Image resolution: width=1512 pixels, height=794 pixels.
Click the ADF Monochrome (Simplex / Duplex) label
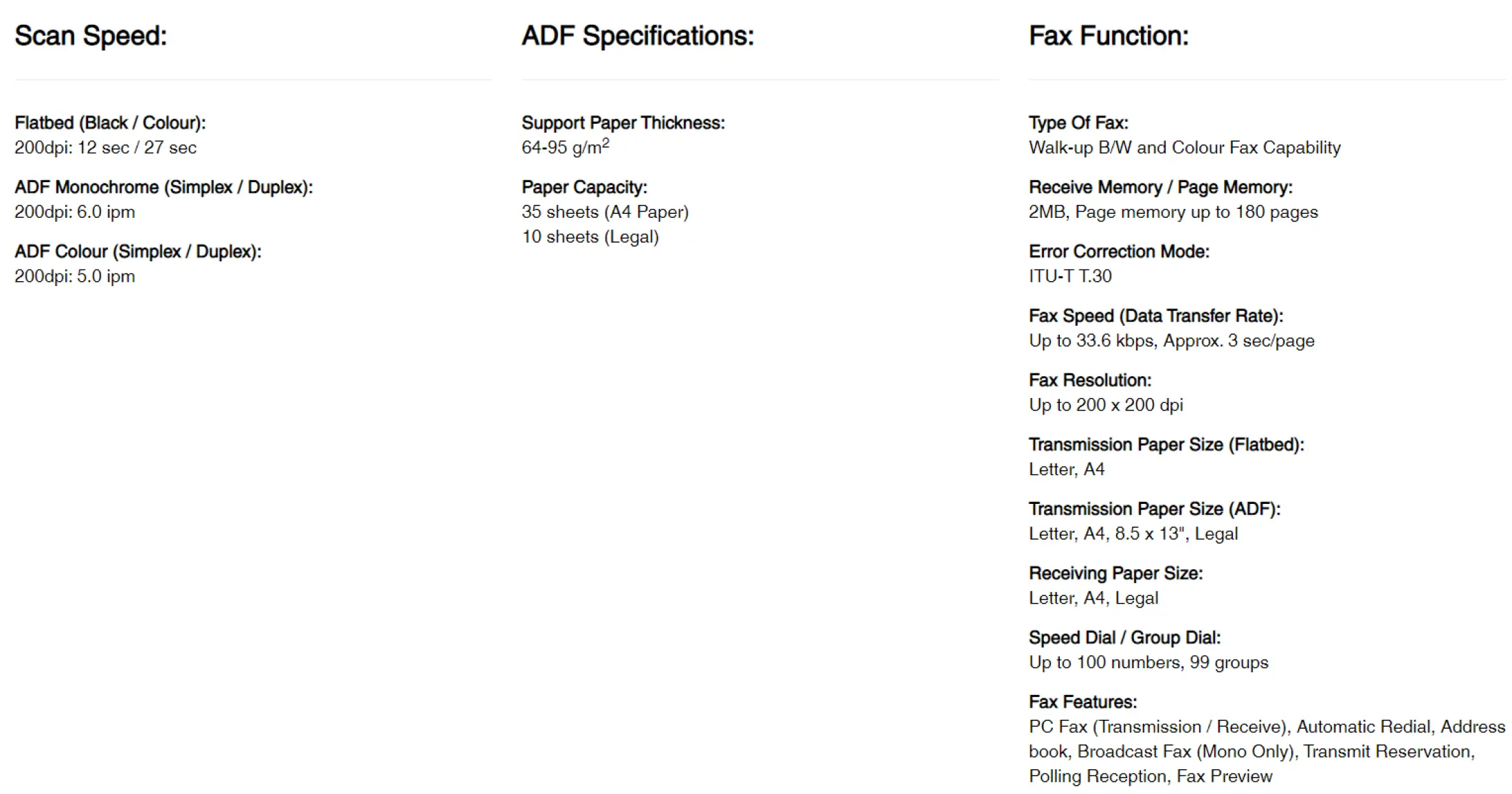[164, 187]
